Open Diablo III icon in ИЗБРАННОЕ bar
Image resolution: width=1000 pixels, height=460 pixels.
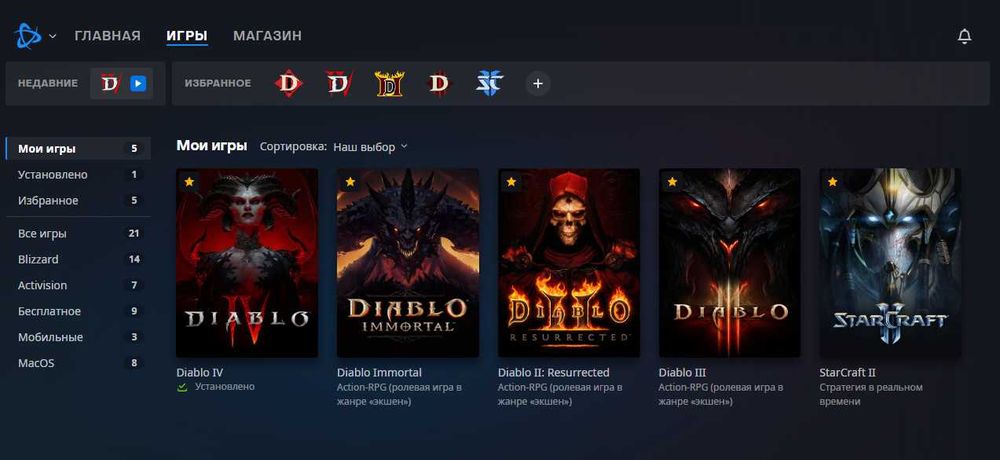439,84
